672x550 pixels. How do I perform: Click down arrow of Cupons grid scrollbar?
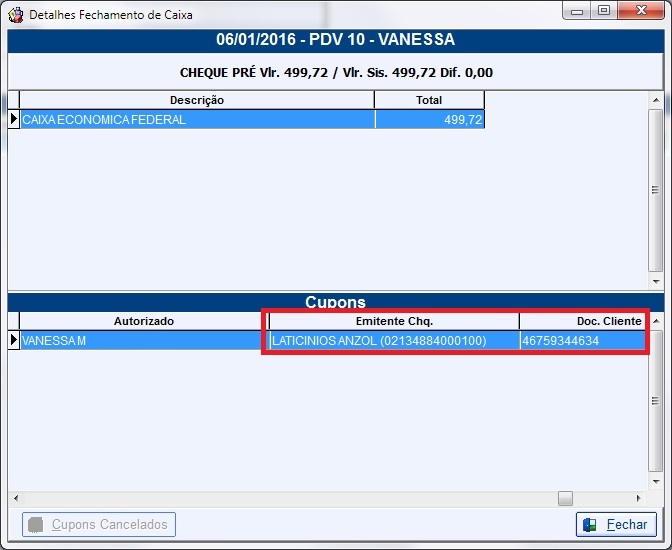click(x=656, y=481)
